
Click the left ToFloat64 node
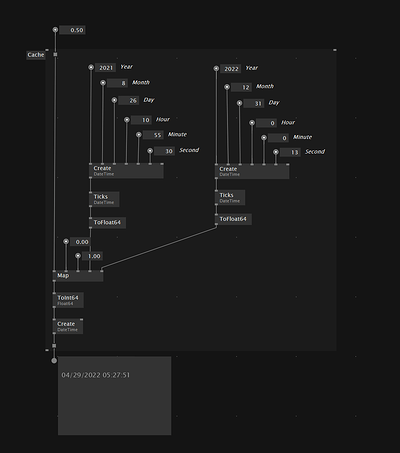pos(107,223)
